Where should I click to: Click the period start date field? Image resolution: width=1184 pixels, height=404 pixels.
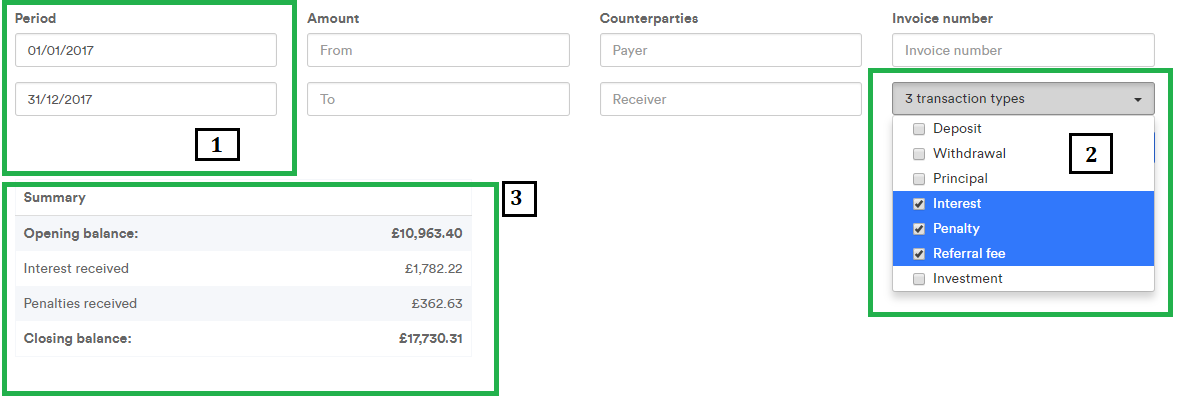pos(145,50)
